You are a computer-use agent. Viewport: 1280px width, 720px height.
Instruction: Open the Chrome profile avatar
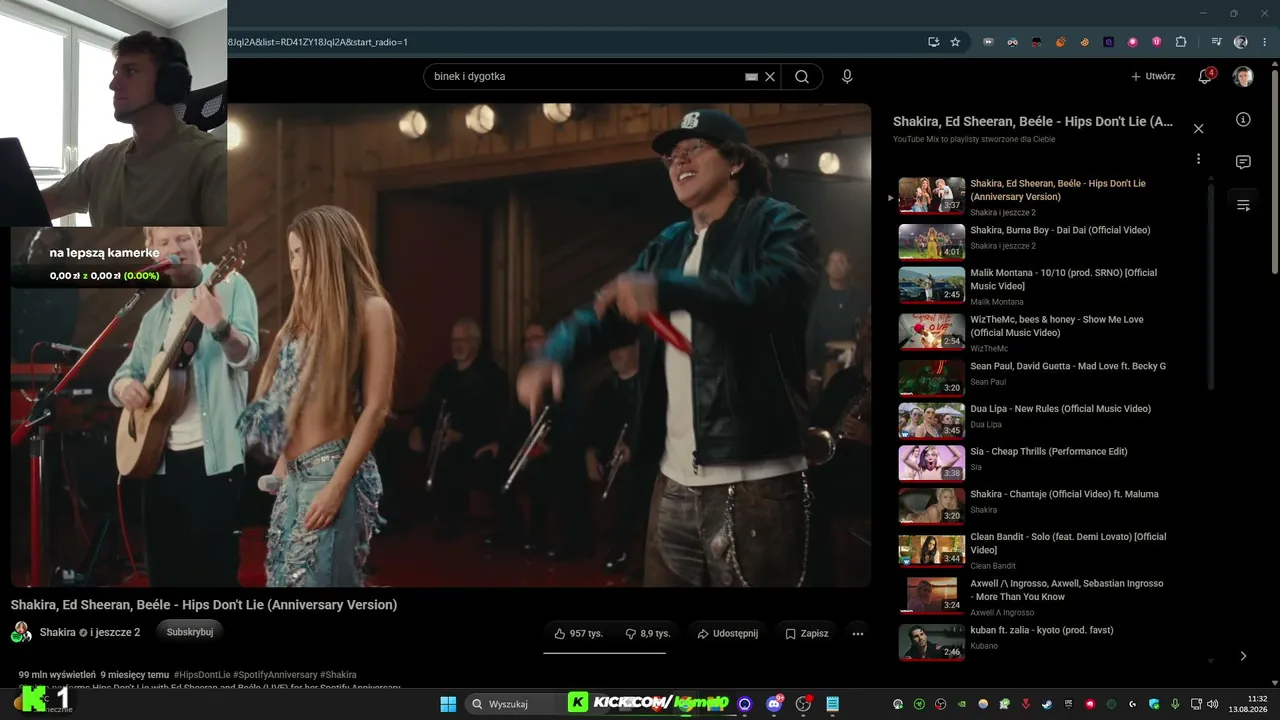[x=1241, y=42]
